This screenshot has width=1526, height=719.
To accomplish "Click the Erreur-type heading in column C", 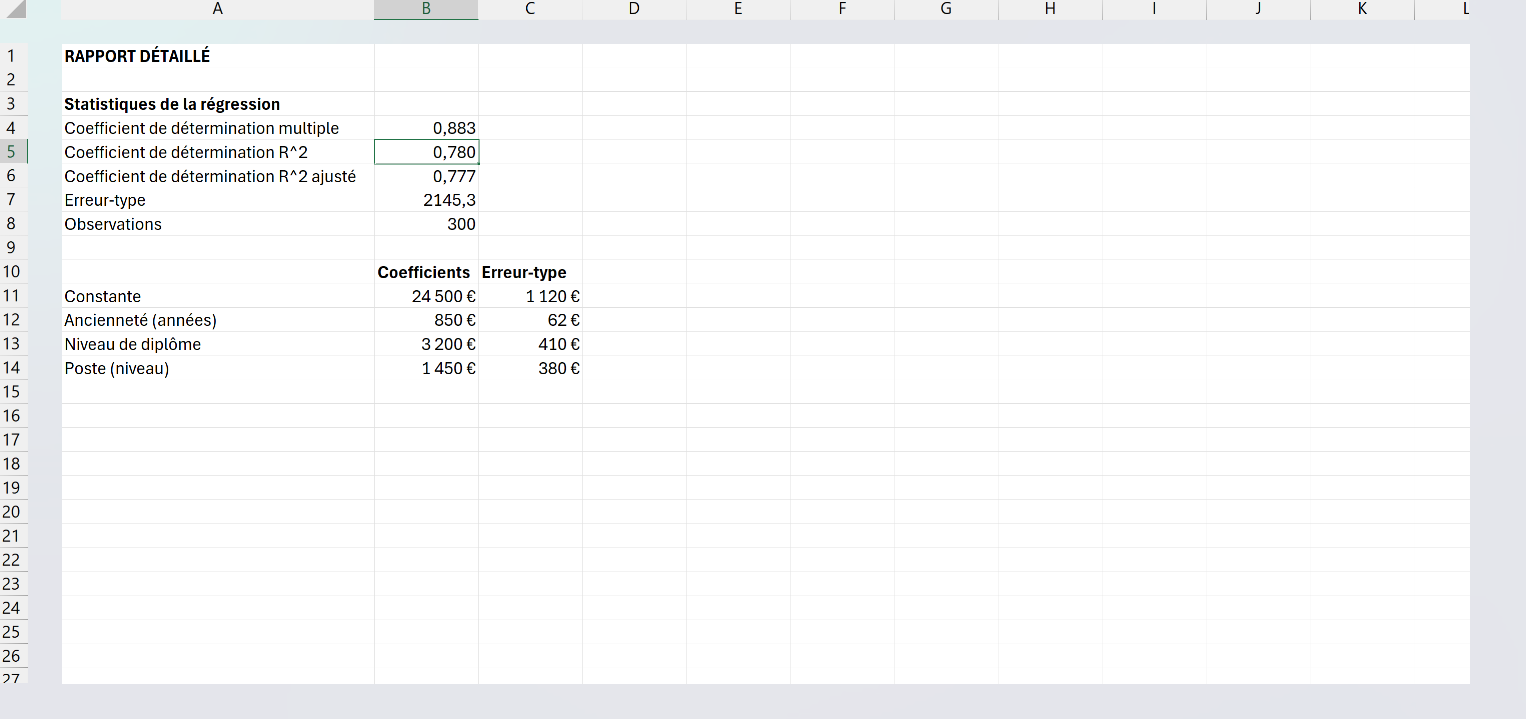I will click(x=530, y=272).
